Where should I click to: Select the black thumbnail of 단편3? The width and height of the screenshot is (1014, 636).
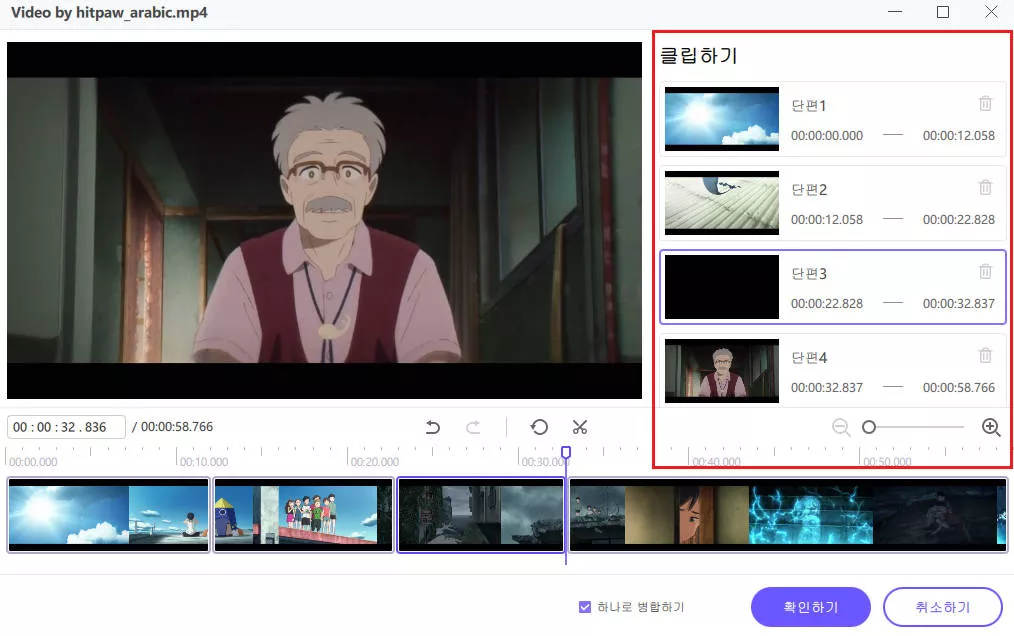722,287
